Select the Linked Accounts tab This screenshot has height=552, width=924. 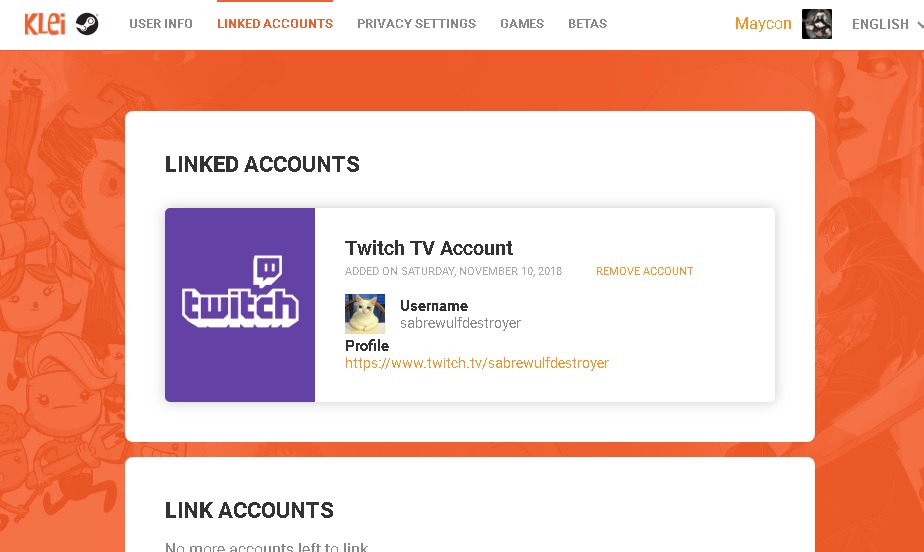[x=275, y=24]
